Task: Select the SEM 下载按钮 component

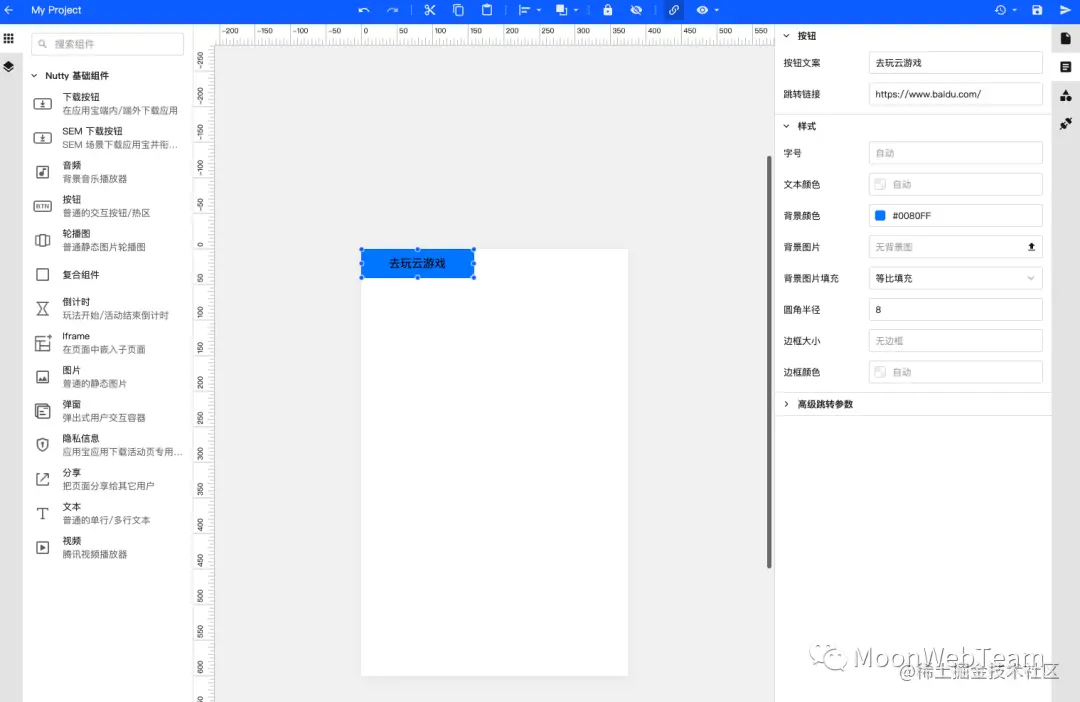Action: pos(107,138)
